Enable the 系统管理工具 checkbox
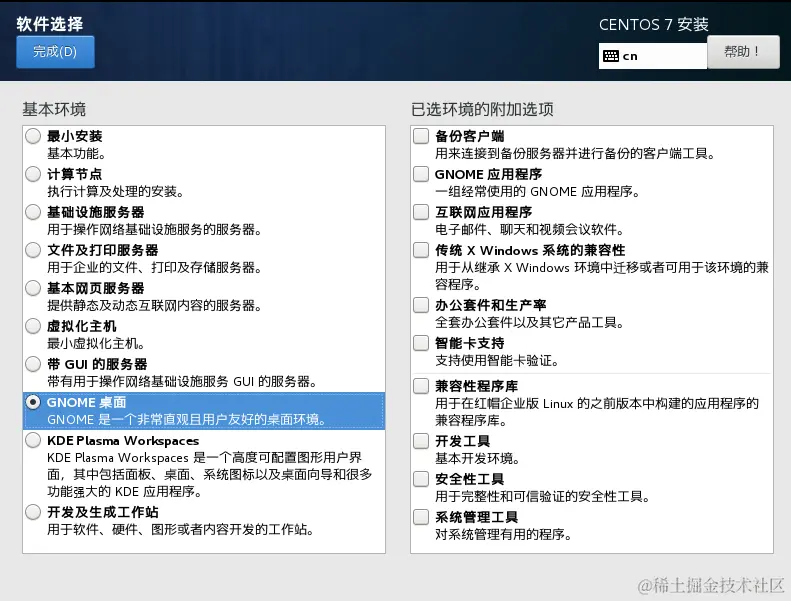Screen dimensions: 791x601 pyautogui.click(x=421, y=517)
